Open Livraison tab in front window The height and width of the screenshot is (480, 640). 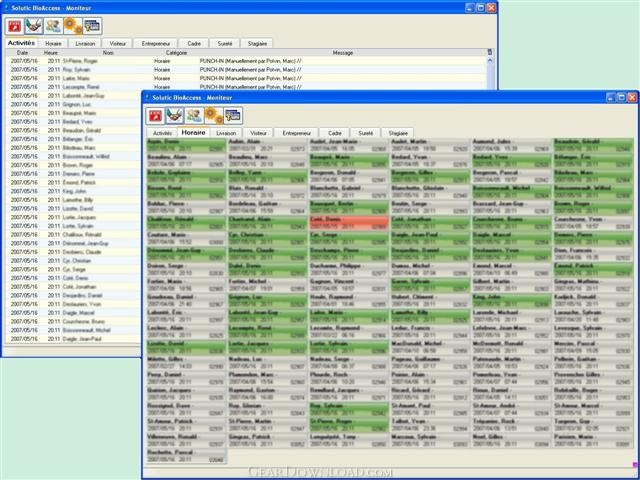(x=226, y=133)
